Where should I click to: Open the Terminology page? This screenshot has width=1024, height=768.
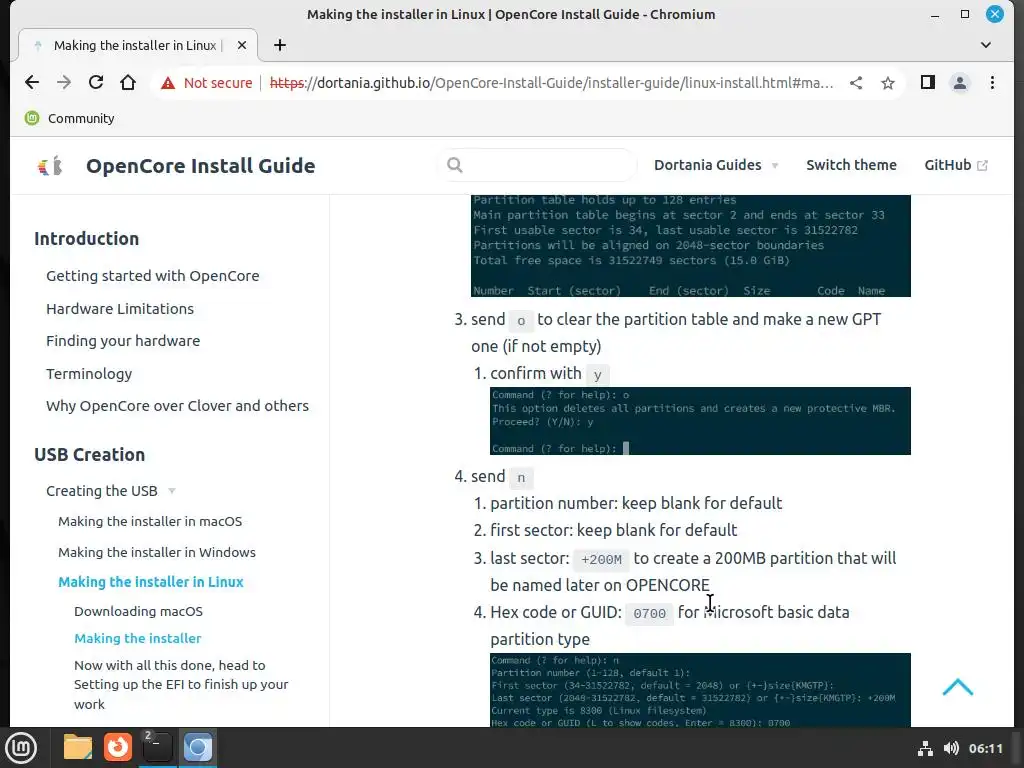click(89, 374)
